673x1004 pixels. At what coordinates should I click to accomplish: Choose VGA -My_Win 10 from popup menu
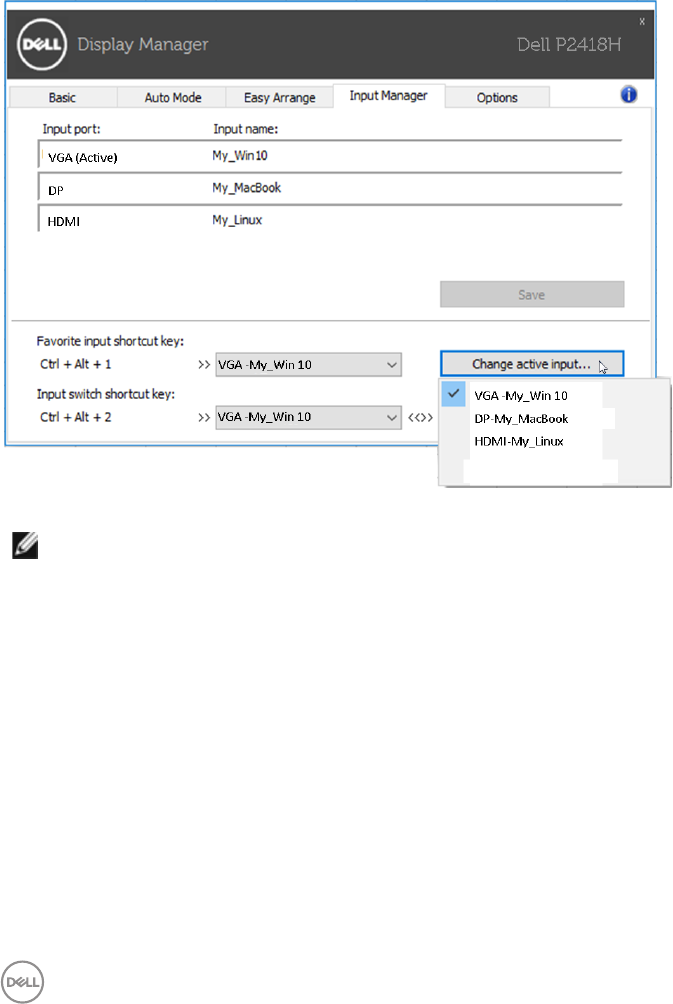coord(521,396)
